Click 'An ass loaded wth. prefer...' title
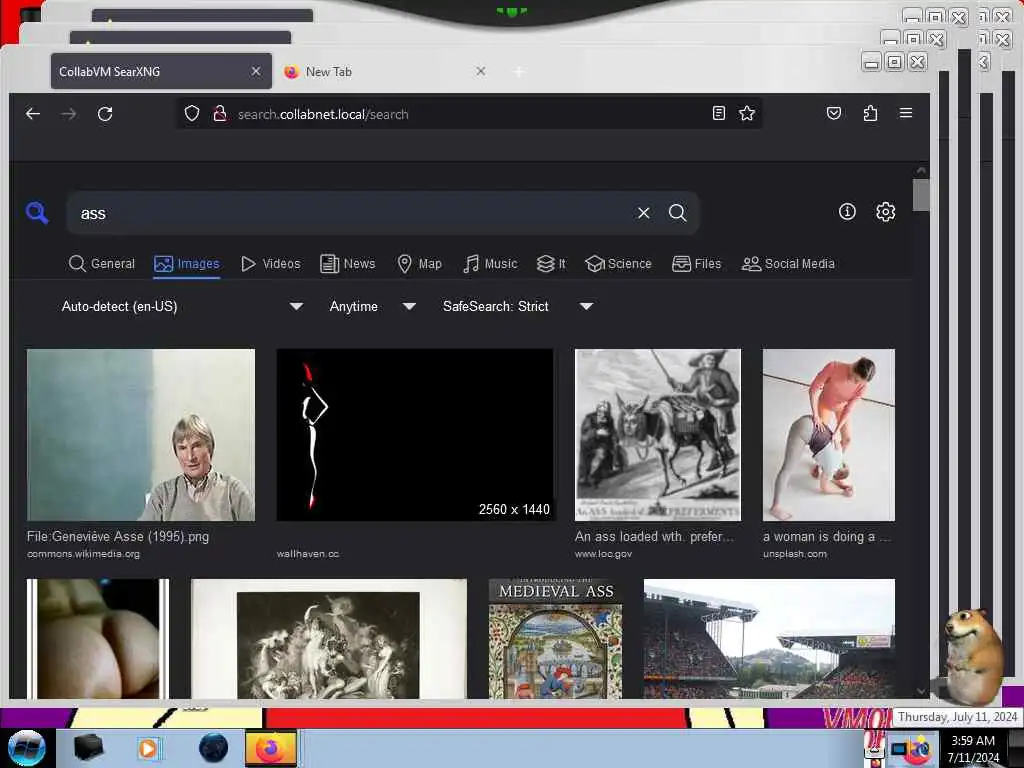 654,536
